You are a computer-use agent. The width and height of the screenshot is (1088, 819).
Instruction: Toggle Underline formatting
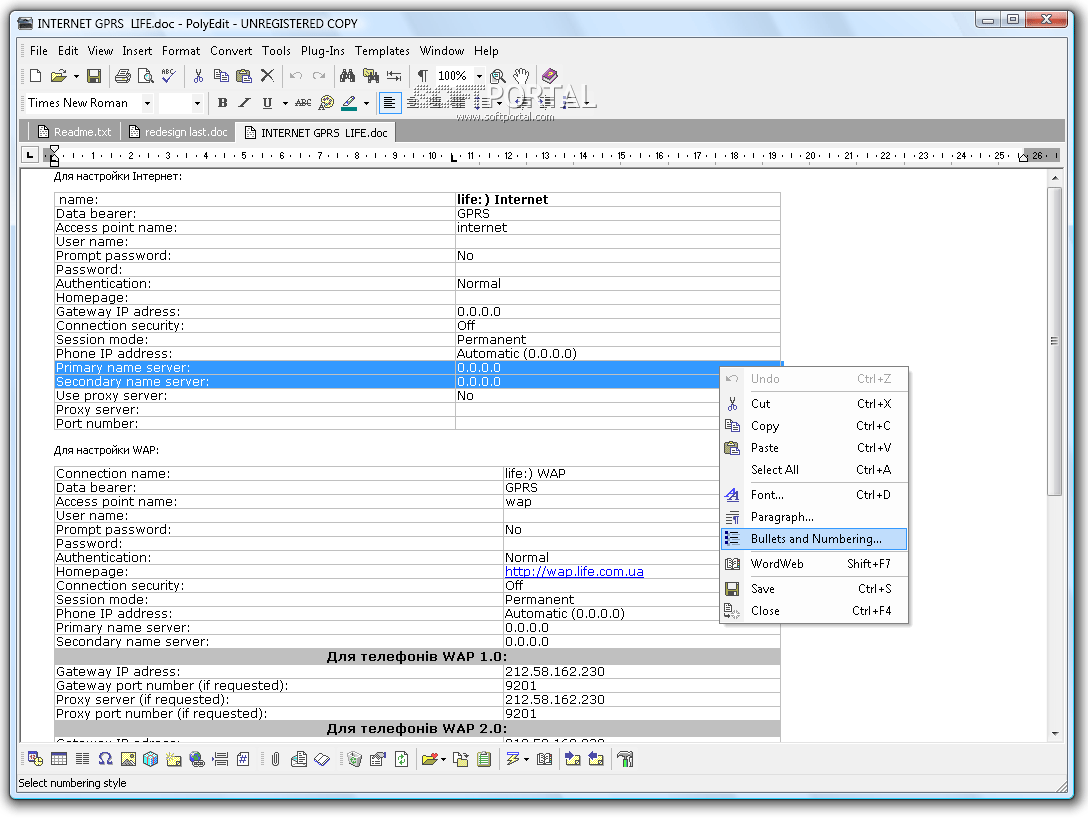click(x=267, y=103)
